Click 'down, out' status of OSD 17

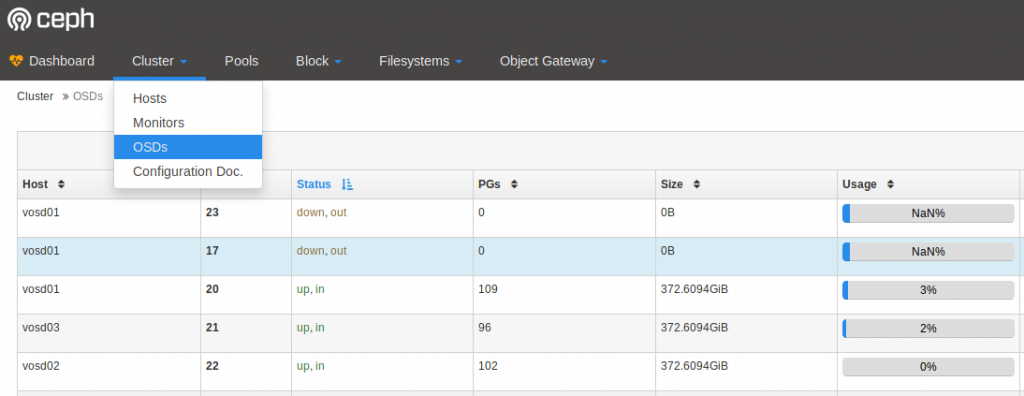click(322, 251)
